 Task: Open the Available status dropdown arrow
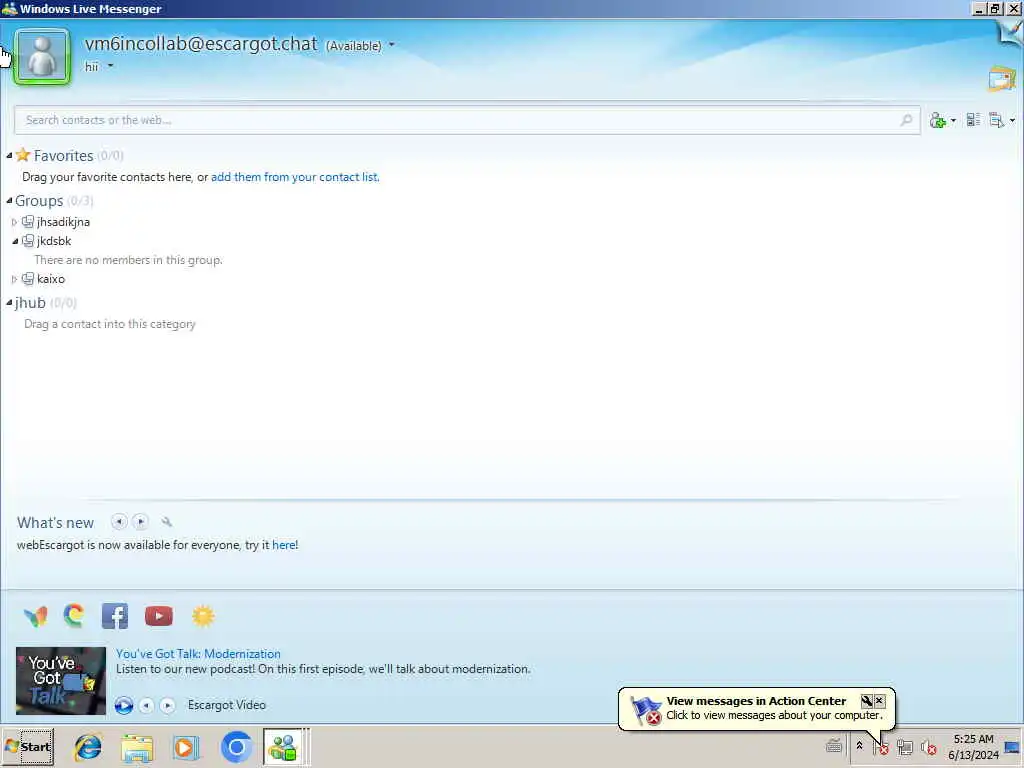392,45
